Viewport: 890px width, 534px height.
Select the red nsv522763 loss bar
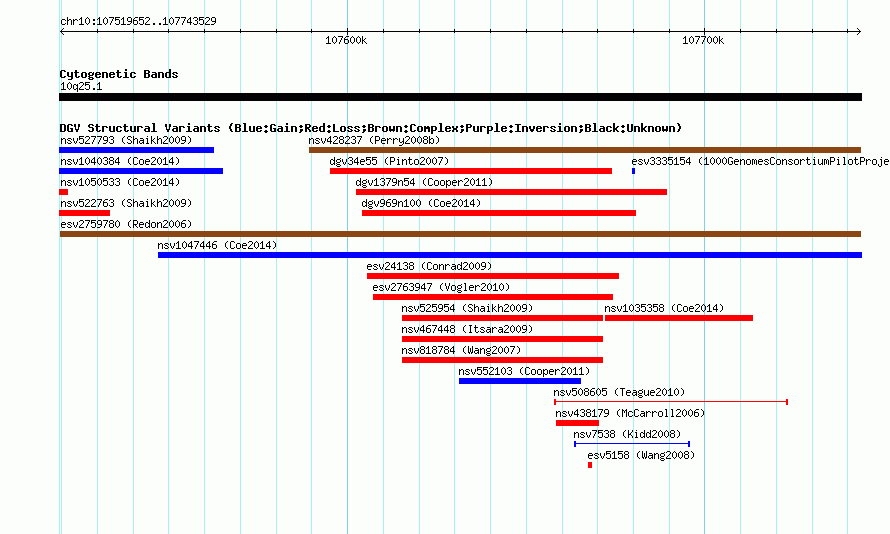click(x=85, y=213)
